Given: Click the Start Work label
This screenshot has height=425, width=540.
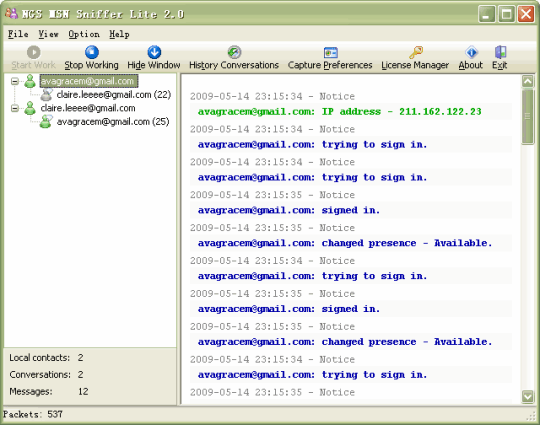Looking at the screenshot, I should pos(33,65).
